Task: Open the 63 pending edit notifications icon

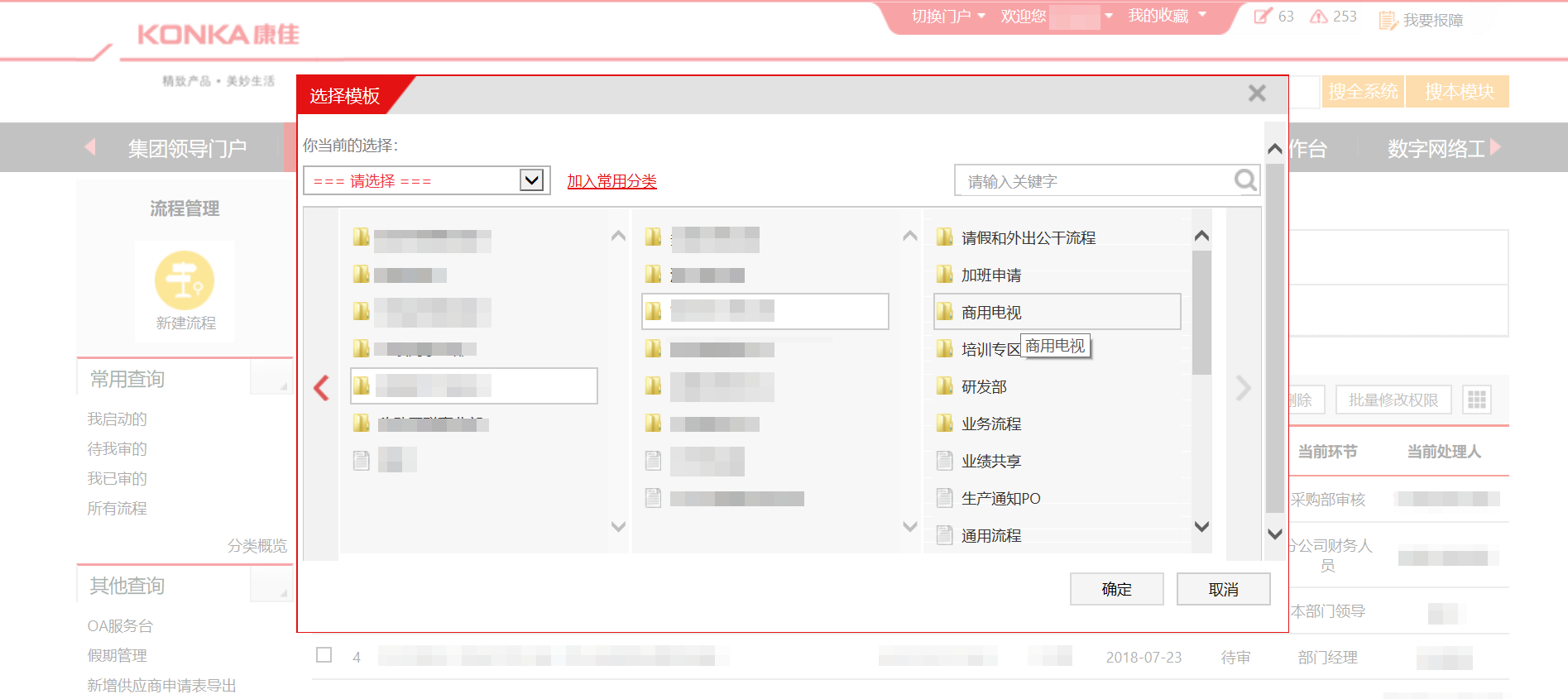Action: (1263, 17)
